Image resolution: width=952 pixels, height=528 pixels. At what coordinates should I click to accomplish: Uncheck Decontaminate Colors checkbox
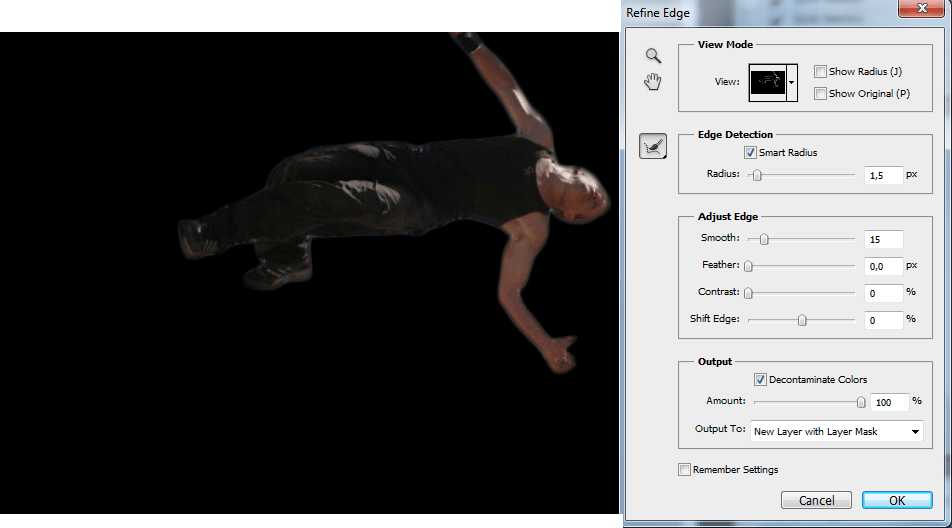click(760, 380)
